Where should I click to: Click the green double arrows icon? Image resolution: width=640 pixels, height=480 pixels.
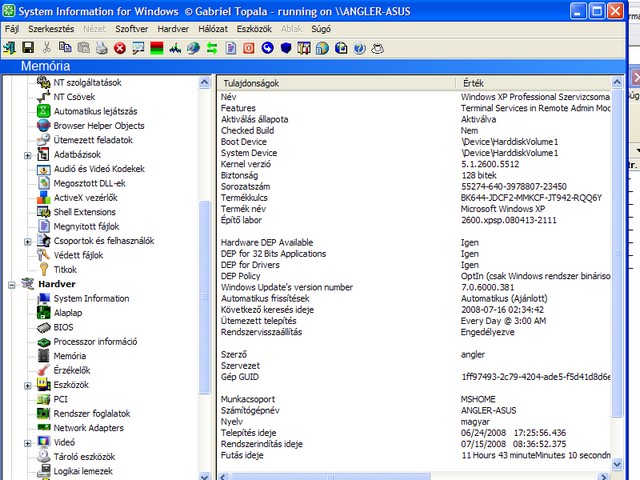pos(212,48)
